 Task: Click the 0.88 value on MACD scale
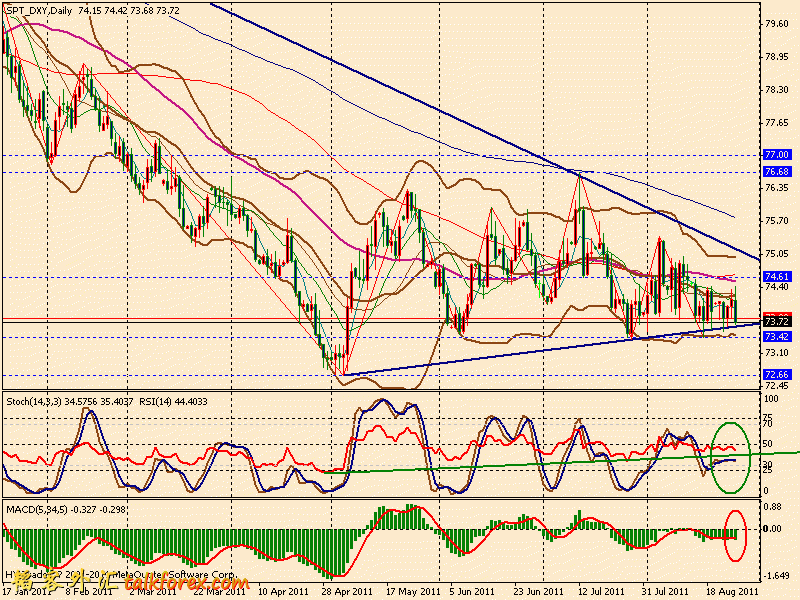click(x=775, y=505)
